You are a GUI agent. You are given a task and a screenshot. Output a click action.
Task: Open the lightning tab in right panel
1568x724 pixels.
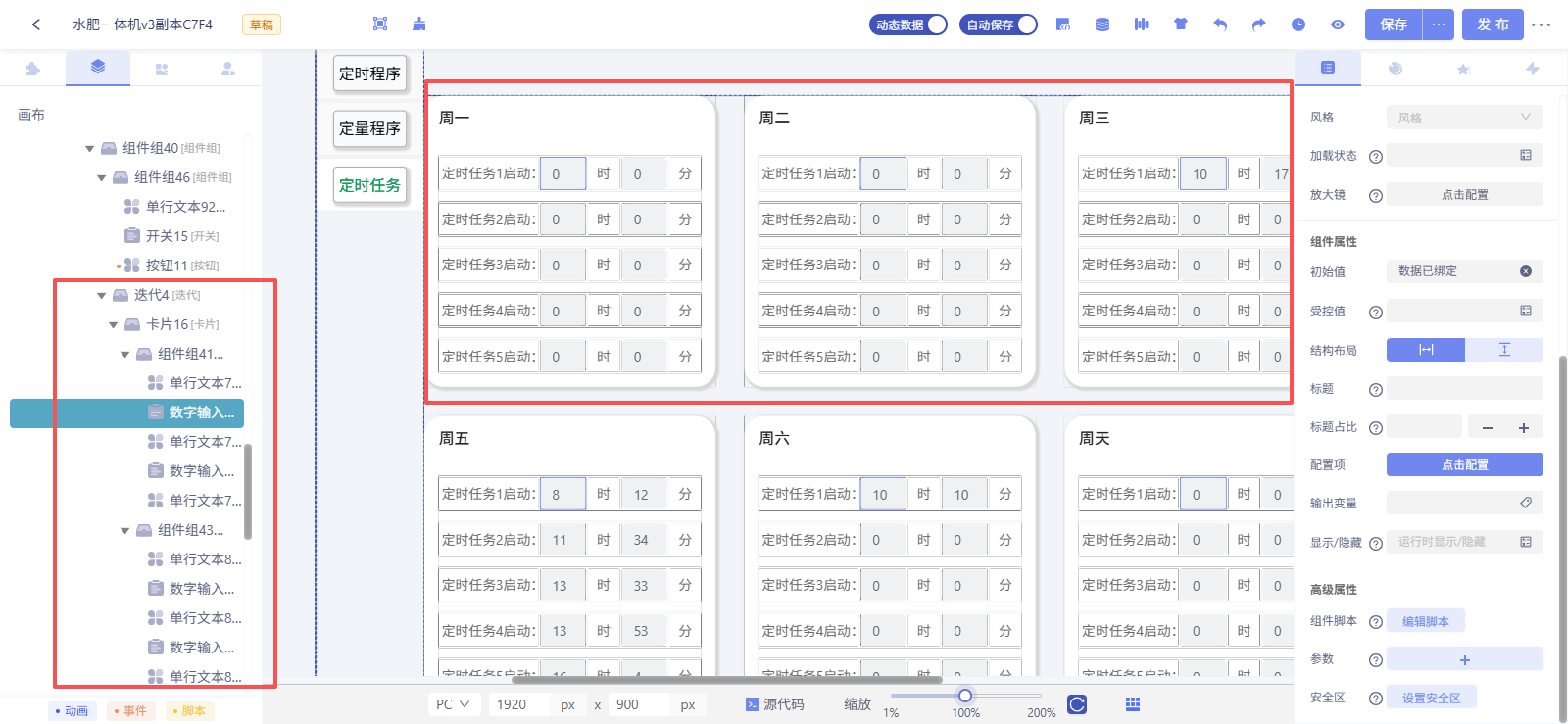[1533, 69]
